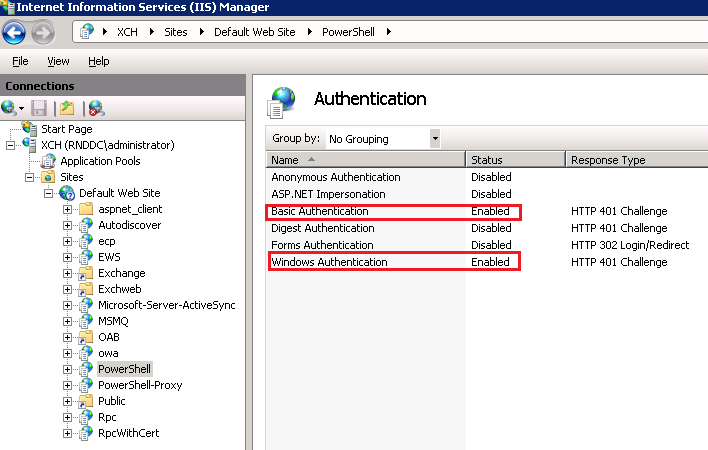This screenshot has height=450, width=708.
Task: Click the IIS Manager title bar icon
Action: (7, 7)
